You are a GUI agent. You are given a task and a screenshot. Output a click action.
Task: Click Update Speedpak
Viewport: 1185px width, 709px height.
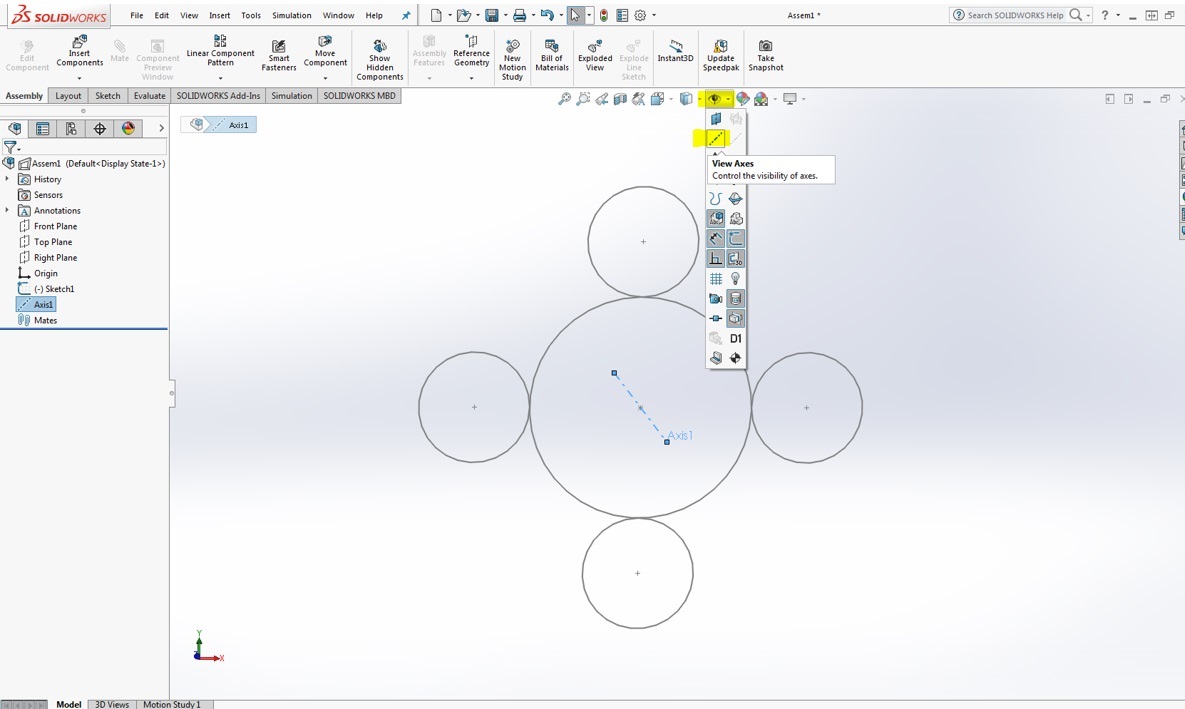click(721, 56)
